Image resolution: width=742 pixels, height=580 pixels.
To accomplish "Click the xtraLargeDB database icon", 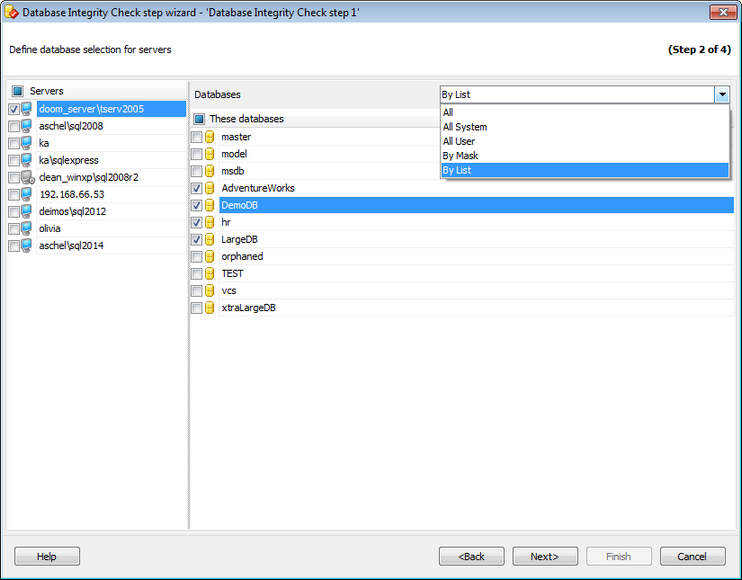I will tap(210, 308).
